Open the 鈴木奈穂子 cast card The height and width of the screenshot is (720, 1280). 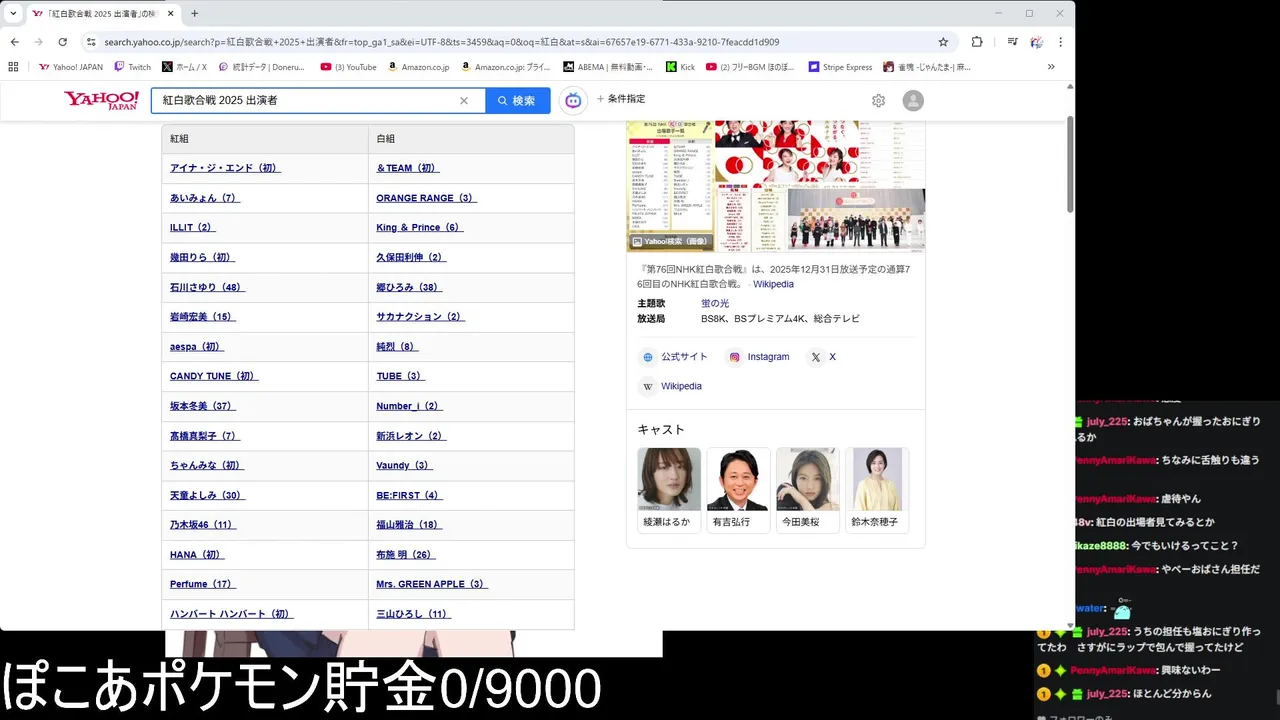pos(876,490)
